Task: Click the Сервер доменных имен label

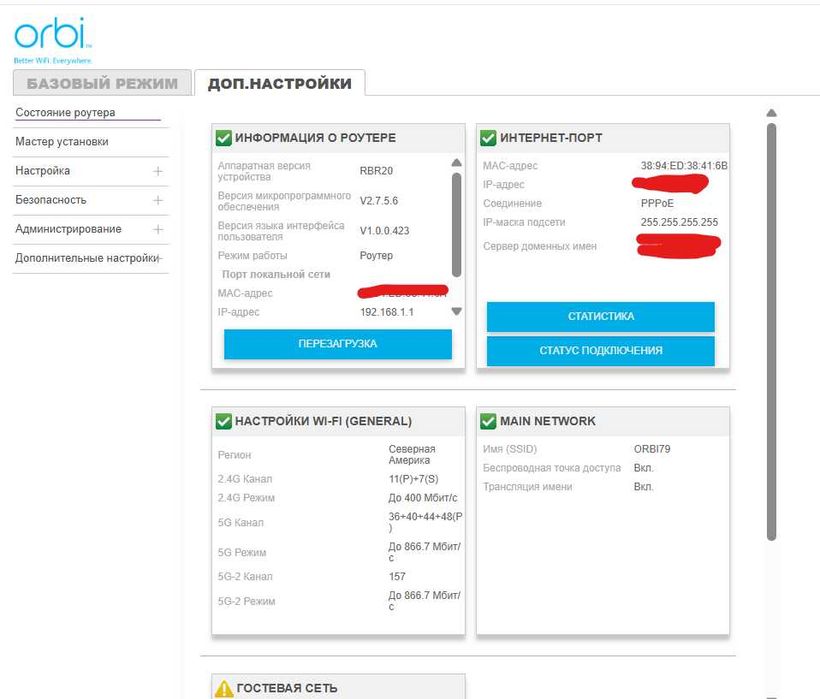Action: click(x=540, y=246)
